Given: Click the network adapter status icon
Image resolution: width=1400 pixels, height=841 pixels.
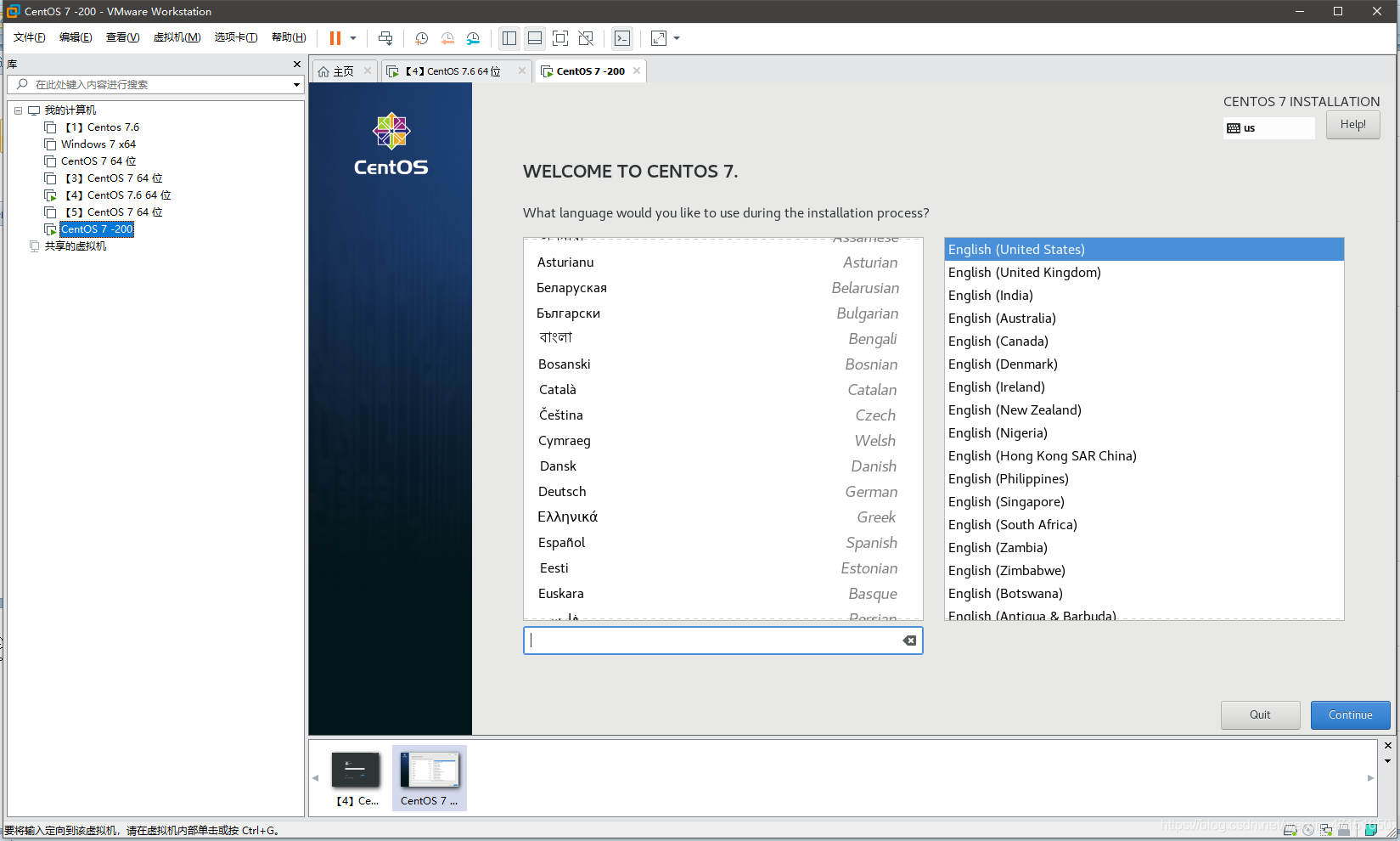Looking at the screenshot, I should click(x=1326, y=831).
